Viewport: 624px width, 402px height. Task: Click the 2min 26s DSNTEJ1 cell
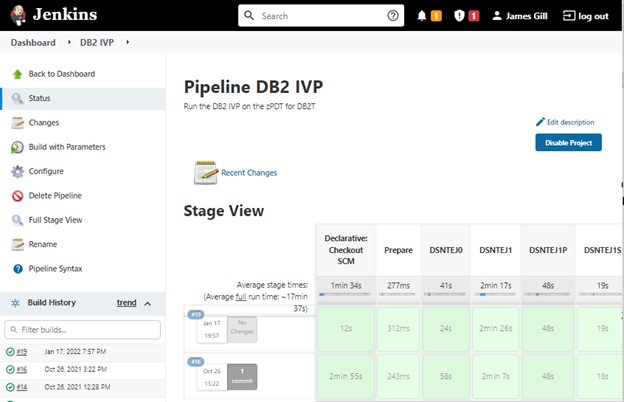coord(495,329)
